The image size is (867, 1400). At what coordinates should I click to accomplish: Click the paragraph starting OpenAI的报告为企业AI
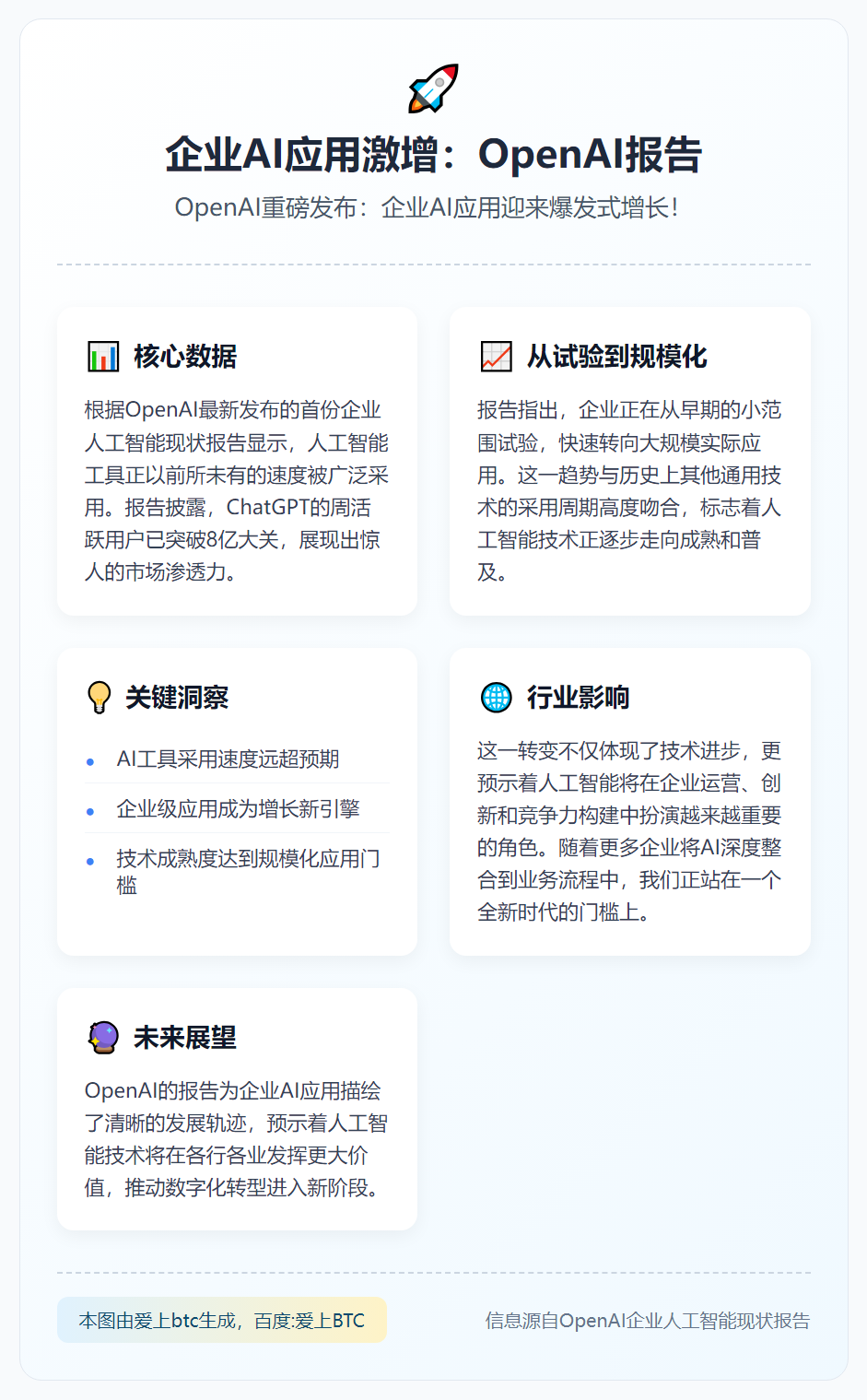(x=237, y=1139)
